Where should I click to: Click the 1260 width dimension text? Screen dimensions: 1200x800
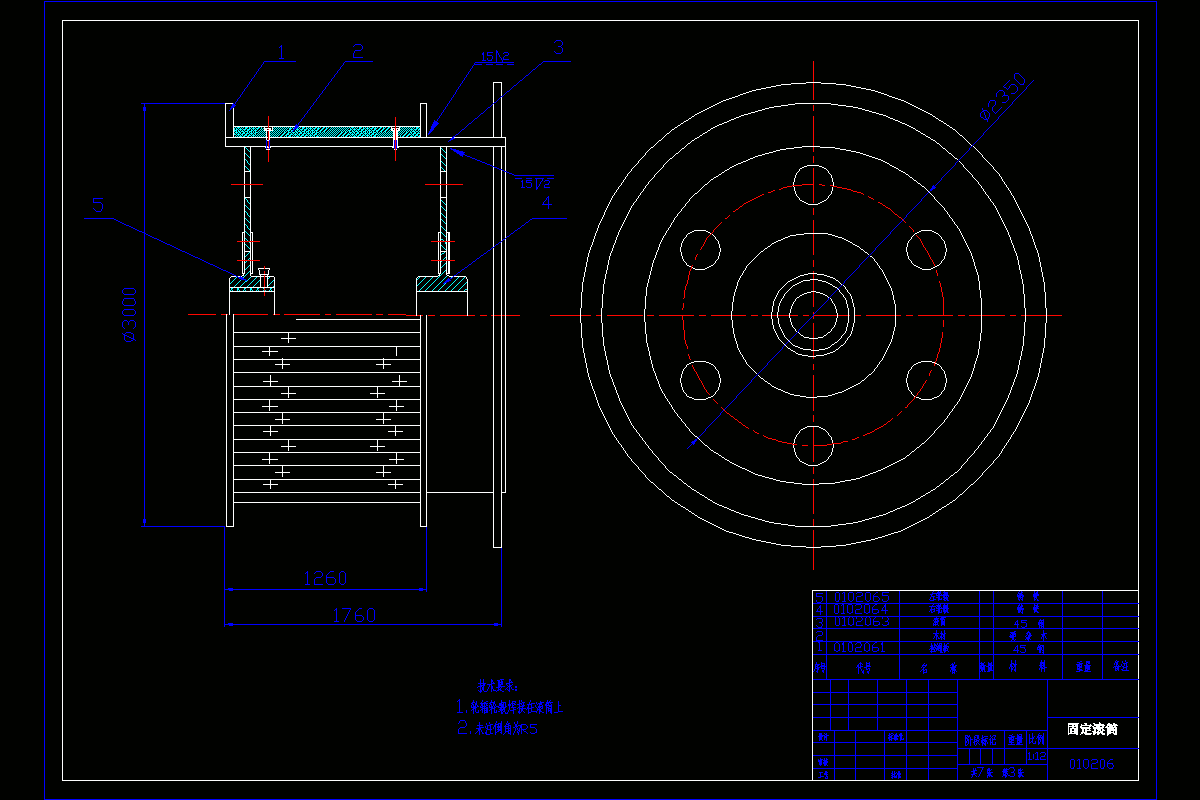[324, 579]
